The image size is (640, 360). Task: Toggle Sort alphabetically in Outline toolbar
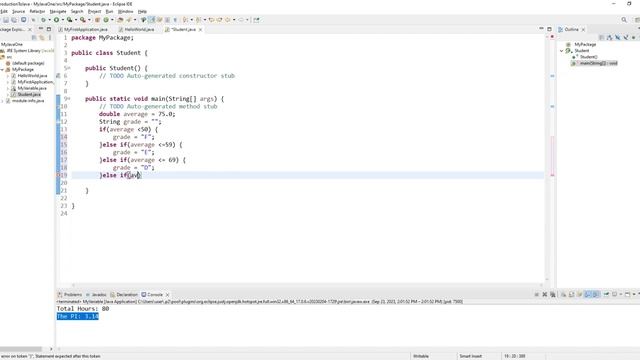(609, 38)
